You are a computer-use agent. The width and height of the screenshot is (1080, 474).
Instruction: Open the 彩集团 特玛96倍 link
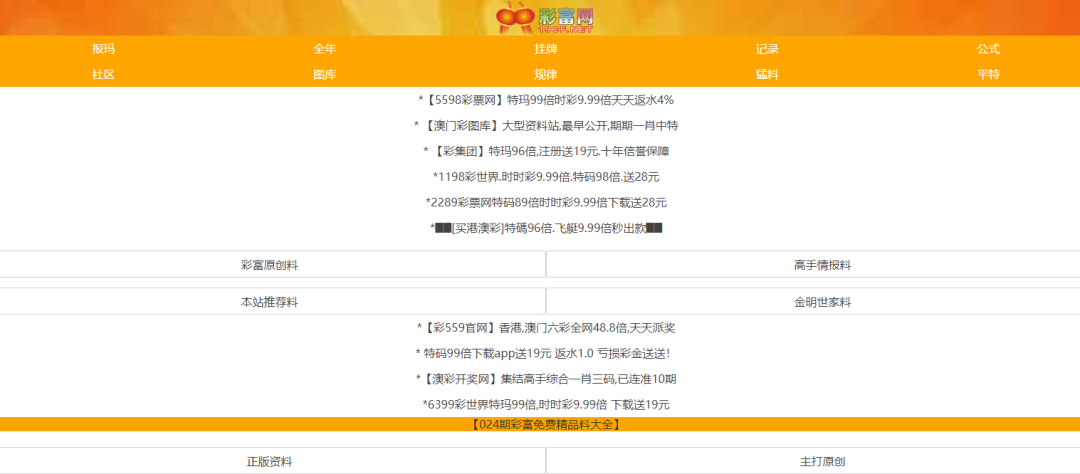click(546, 151)
